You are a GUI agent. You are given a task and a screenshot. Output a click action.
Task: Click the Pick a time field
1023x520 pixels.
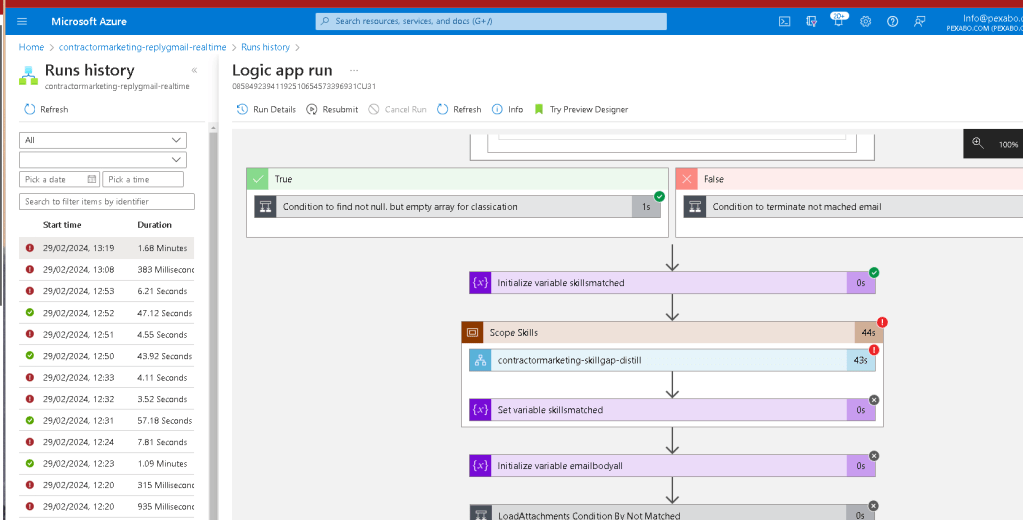(x=143, y=179)
